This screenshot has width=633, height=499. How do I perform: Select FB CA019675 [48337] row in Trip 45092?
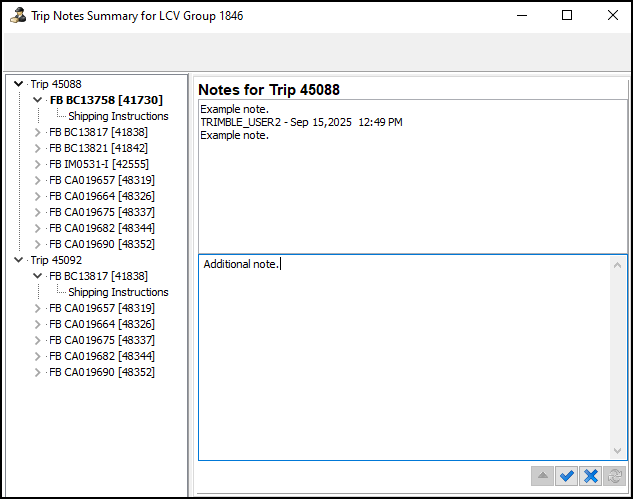[x=102, y=340]
